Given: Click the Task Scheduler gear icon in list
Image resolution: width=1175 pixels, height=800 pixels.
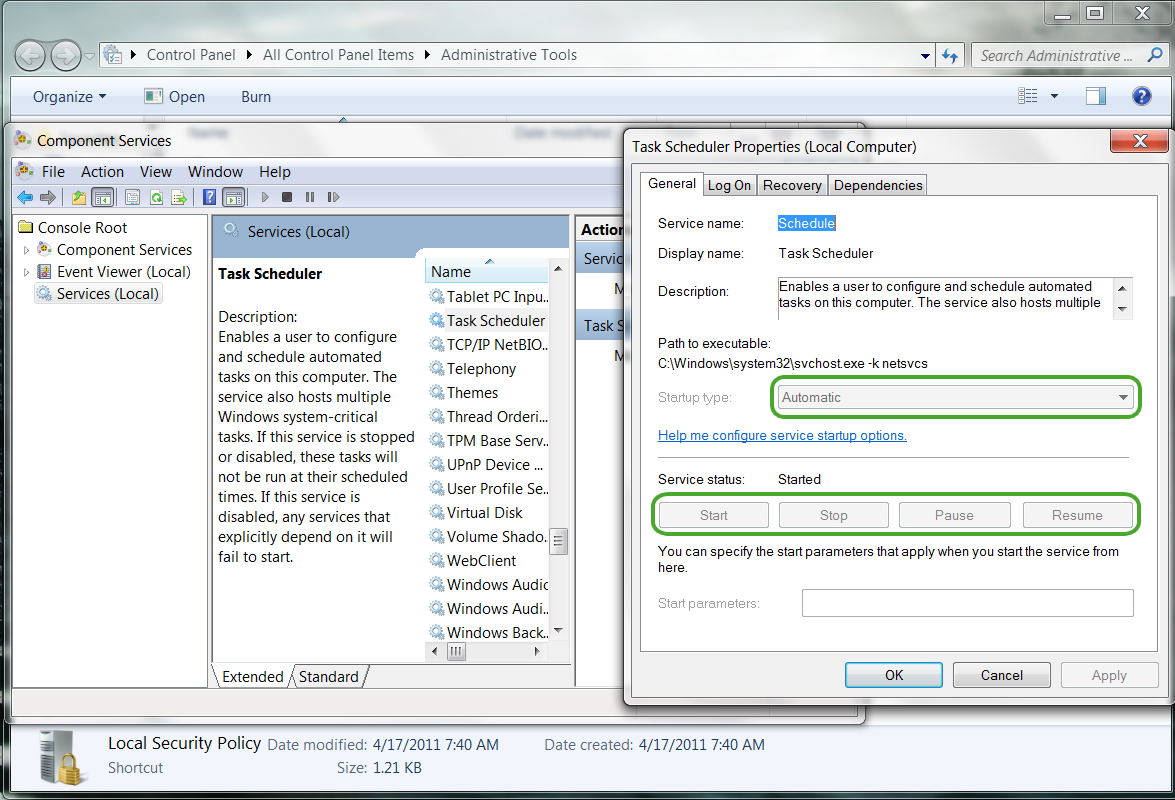Looking at the screenshot, I should (436, 321).
